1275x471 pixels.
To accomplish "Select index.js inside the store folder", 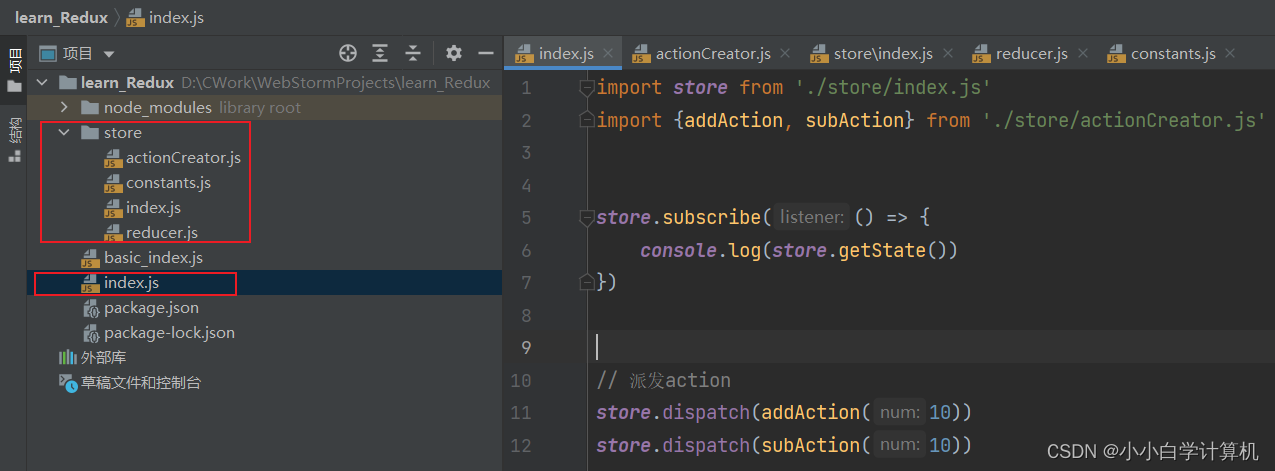I will (x=153, y=207).
